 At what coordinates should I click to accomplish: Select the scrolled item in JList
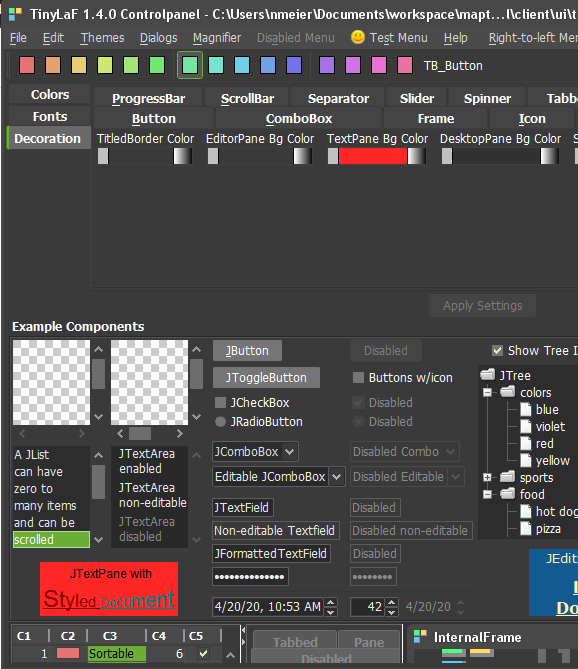[51, 539]
